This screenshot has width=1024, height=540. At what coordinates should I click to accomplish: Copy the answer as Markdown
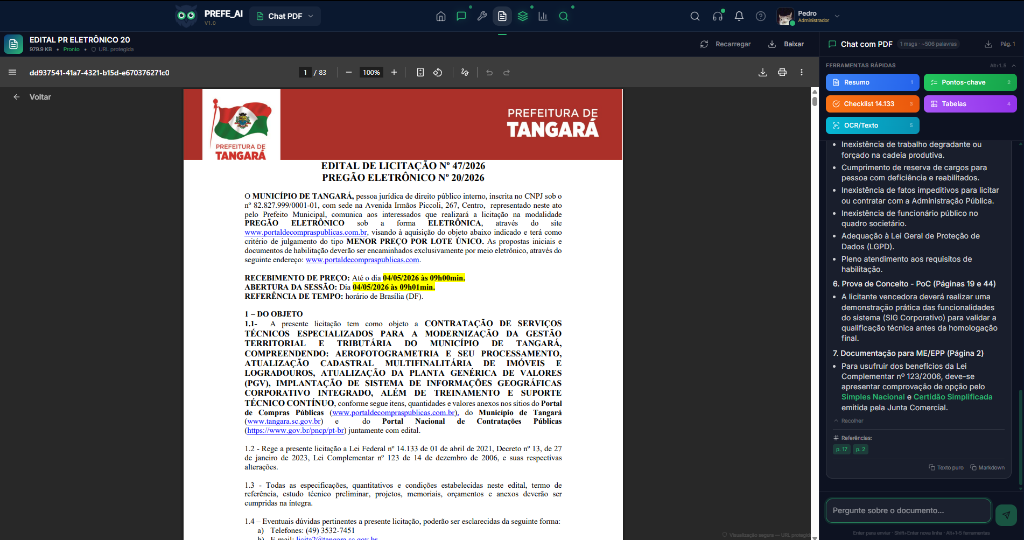[x=987, y=468]
